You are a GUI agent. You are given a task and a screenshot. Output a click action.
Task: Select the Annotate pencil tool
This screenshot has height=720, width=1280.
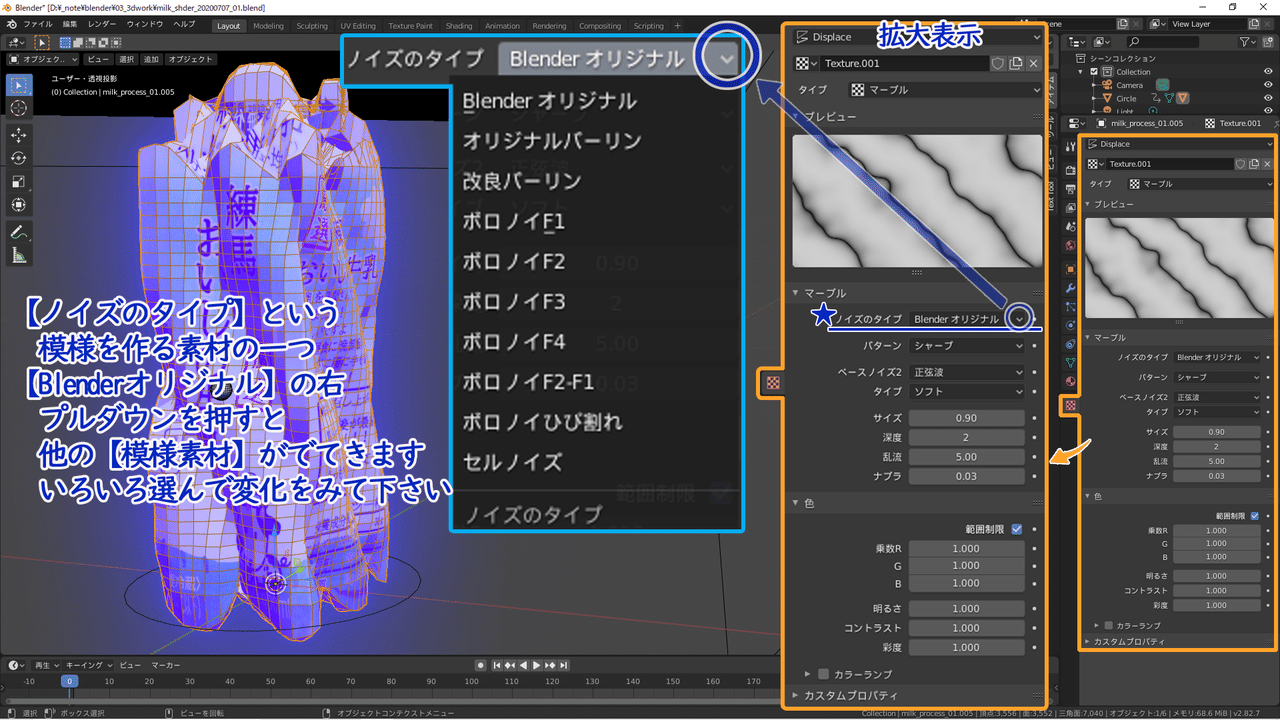click(19, 232)
